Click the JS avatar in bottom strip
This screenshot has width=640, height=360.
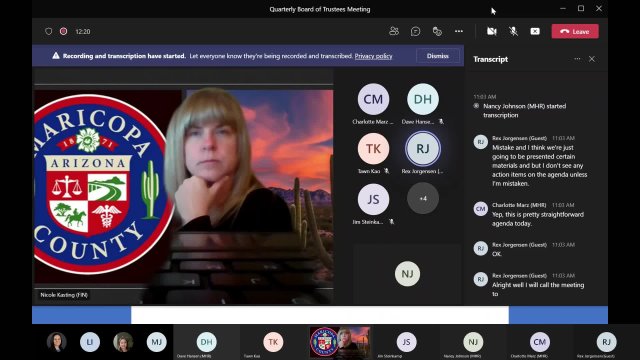coord(407,342)
